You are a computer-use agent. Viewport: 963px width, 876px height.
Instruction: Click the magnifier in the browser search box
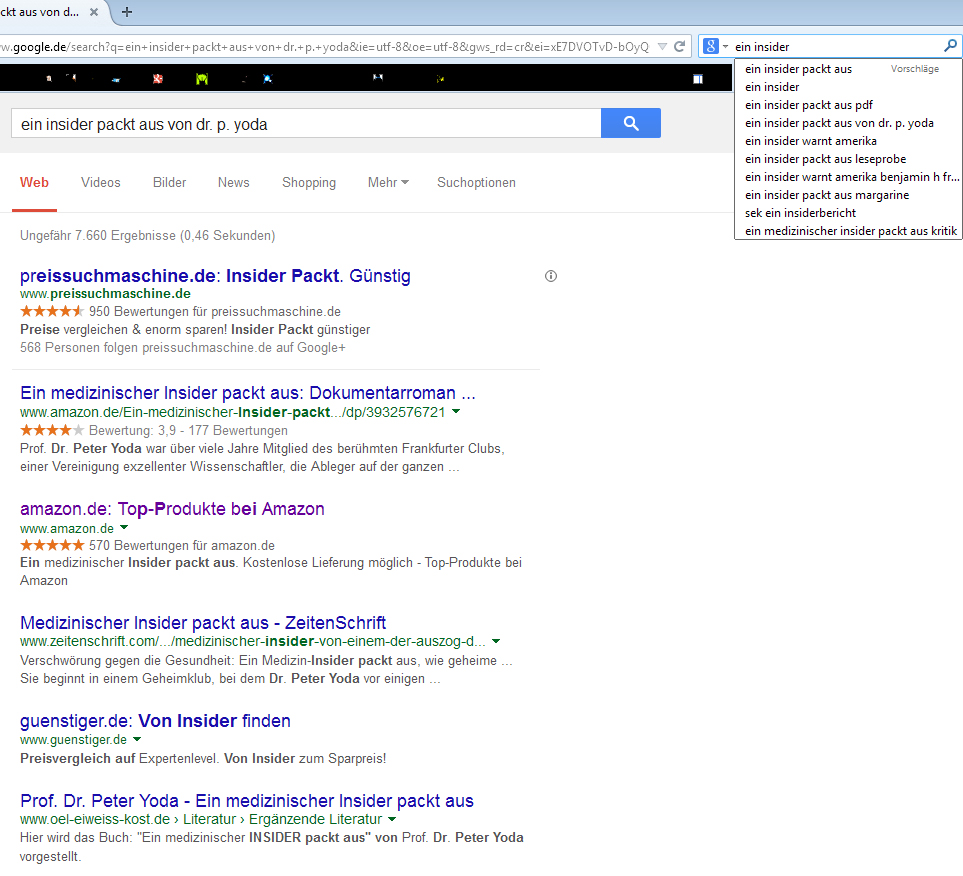click(x=950, y=46)
